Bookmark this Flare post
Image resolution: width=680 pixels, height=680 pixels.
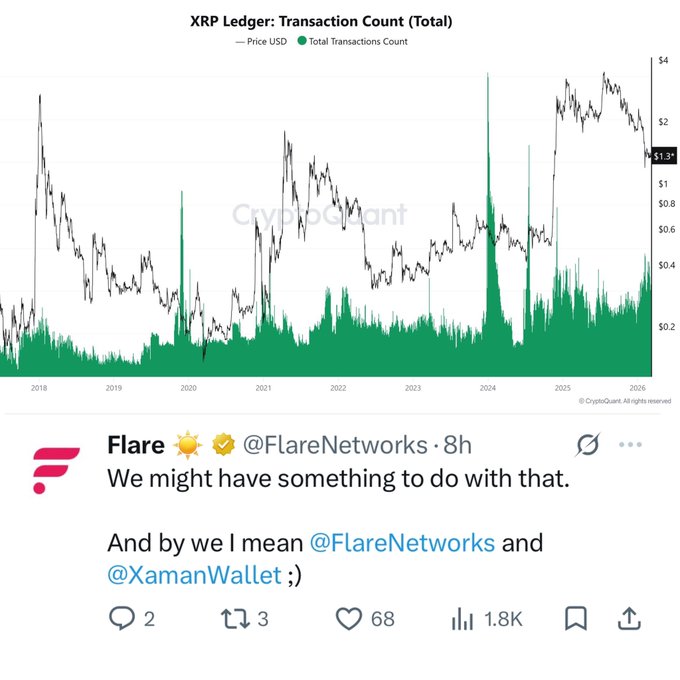coord(575,620)
